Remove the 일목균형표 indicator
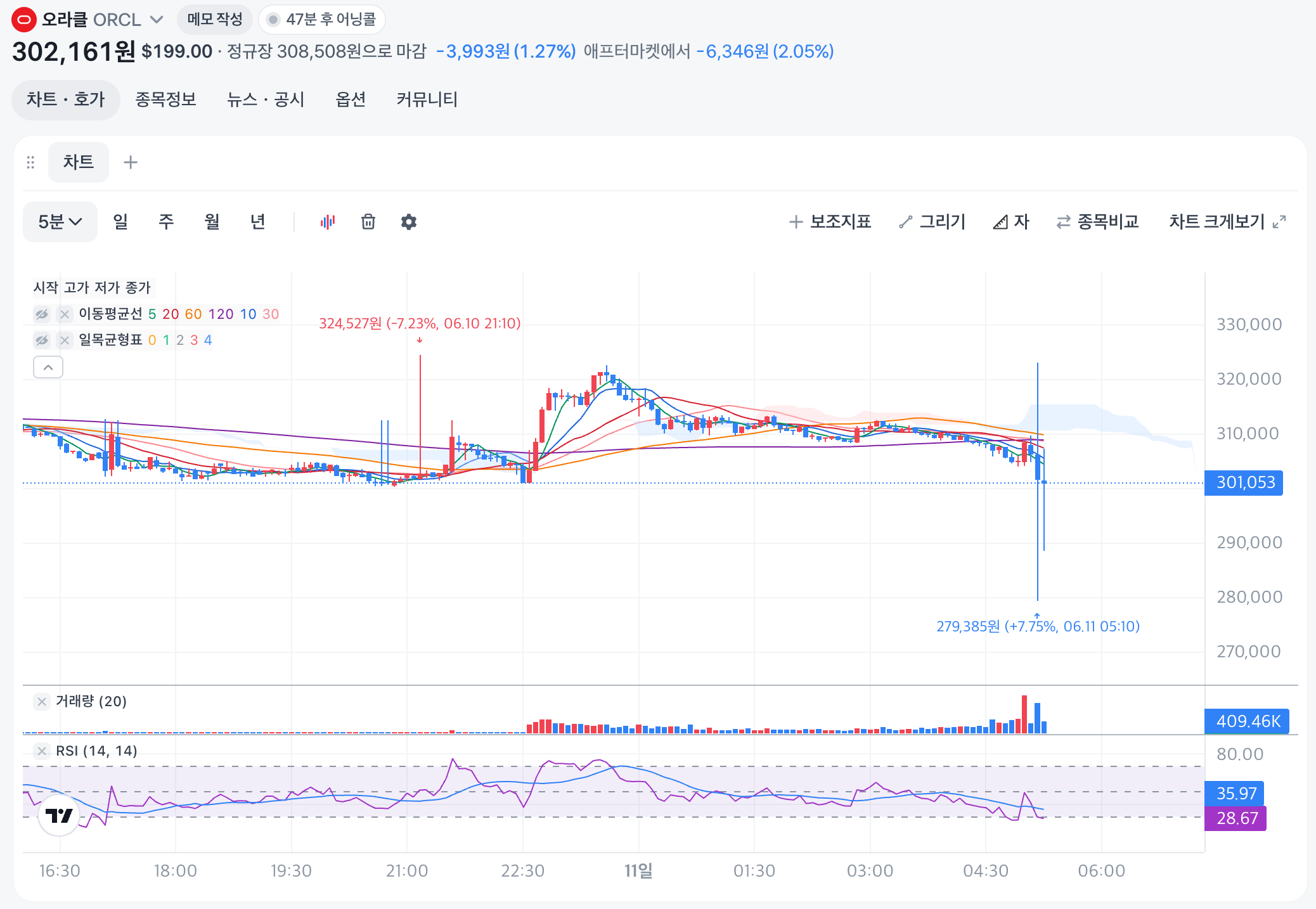The width and height of the screenshot is (1316, 909). pos(65,340)
